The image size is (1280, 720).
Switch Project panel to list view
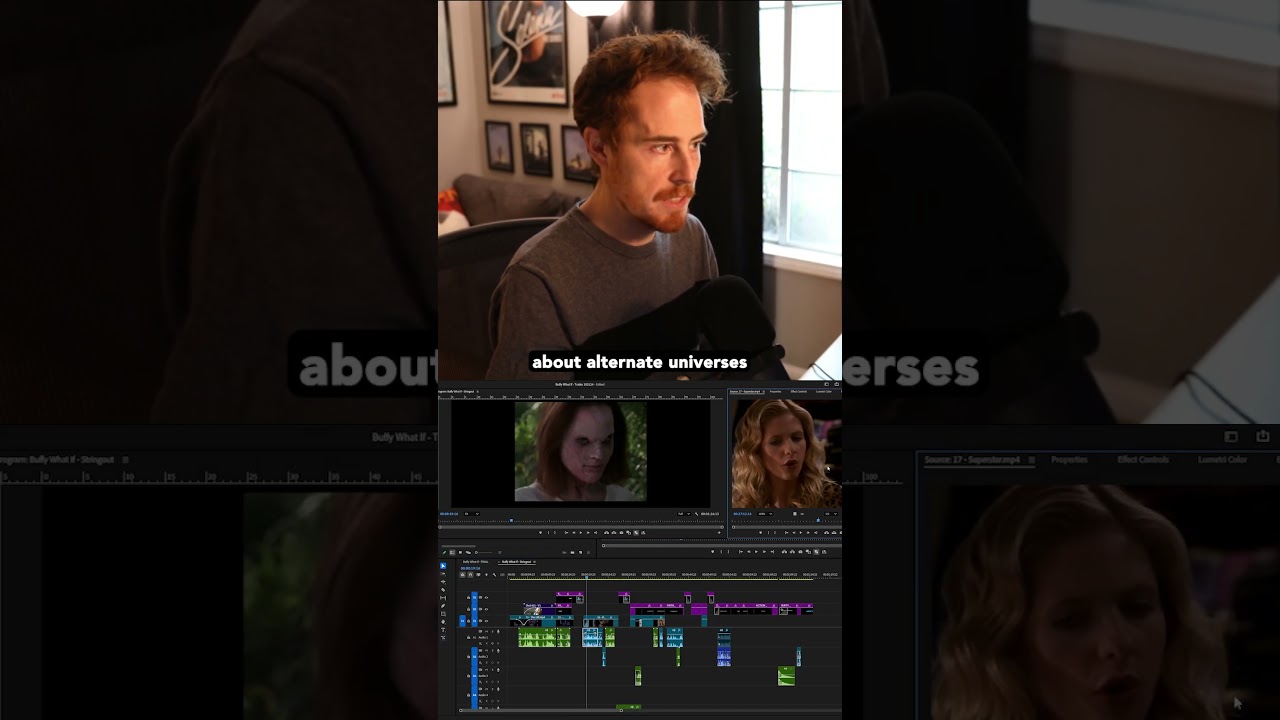[452, 552]
